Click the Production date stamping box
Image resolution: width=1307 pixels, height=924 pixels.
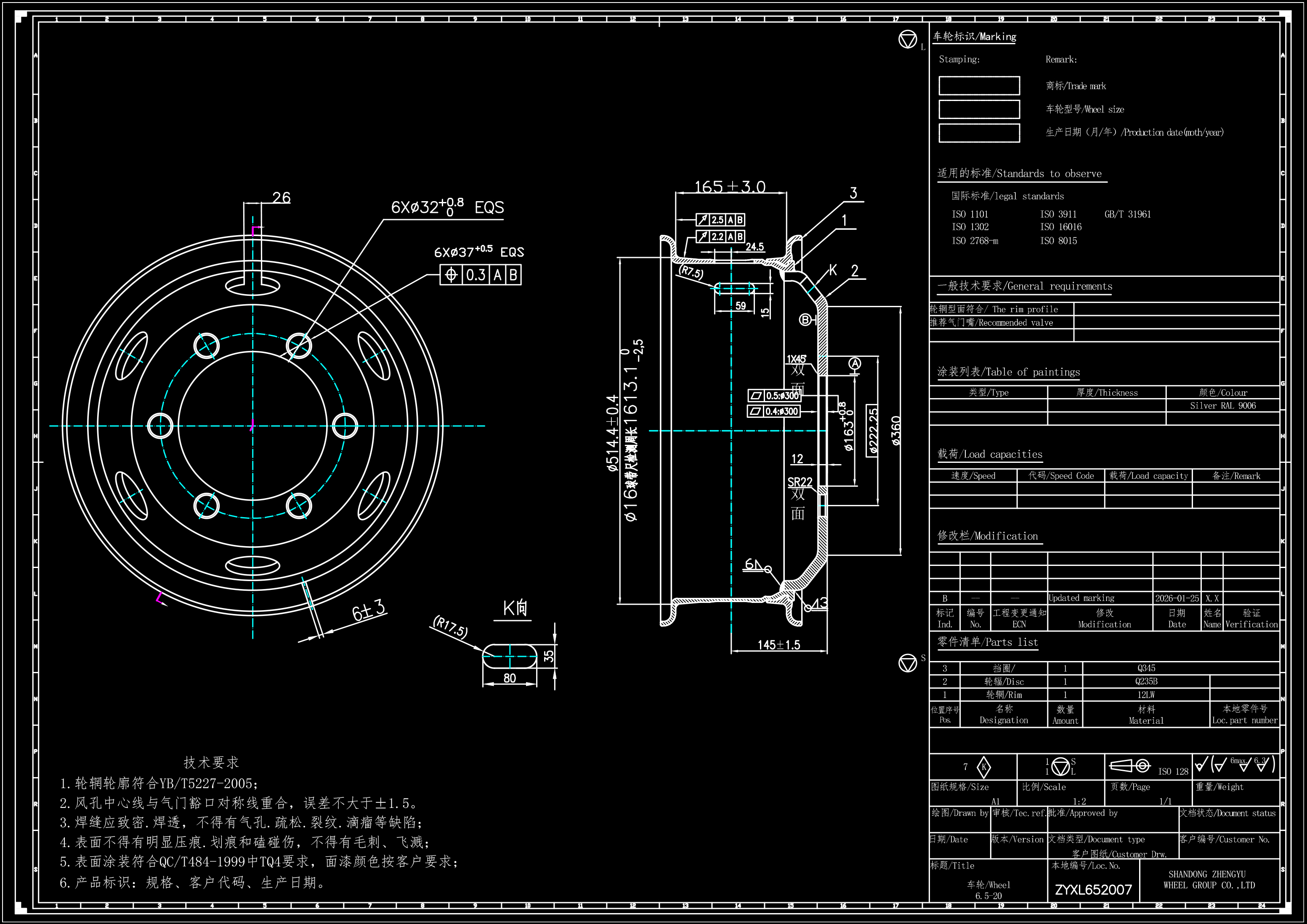[978, 133]
